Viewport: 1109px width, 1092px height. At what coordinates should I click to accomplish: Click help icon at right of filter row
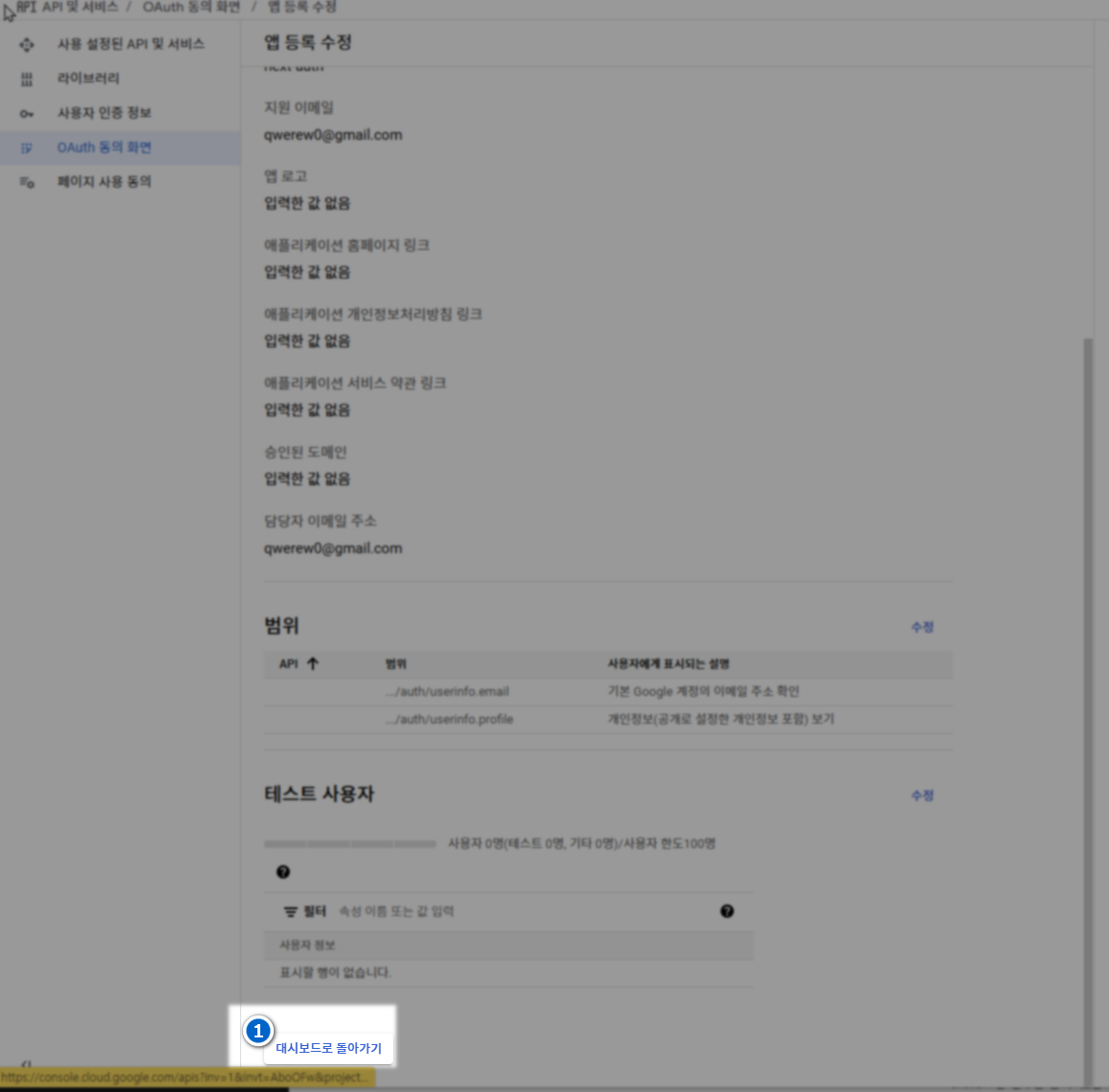(x=727, y=911)
